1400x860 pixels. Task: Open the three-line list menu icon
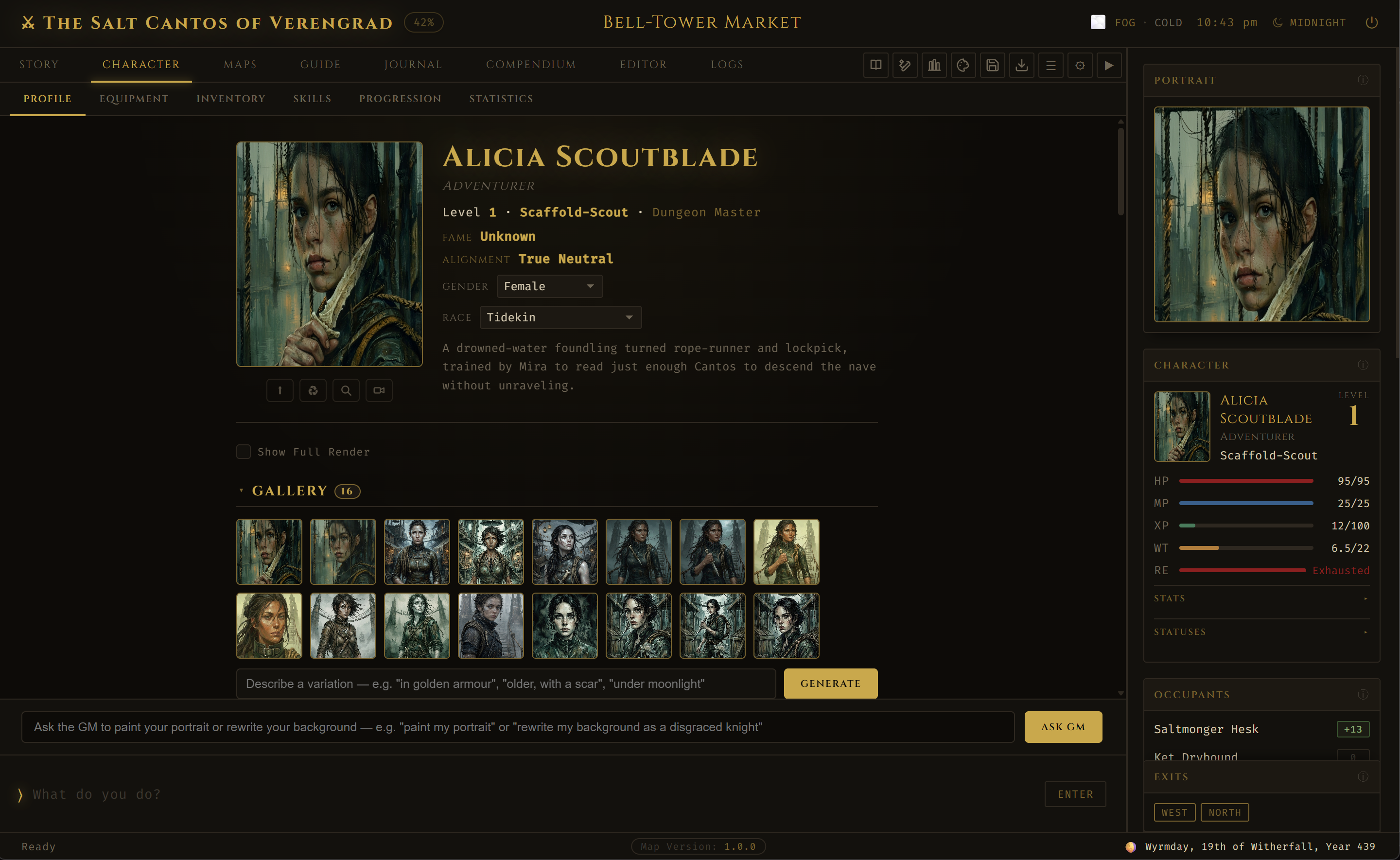1051,65
